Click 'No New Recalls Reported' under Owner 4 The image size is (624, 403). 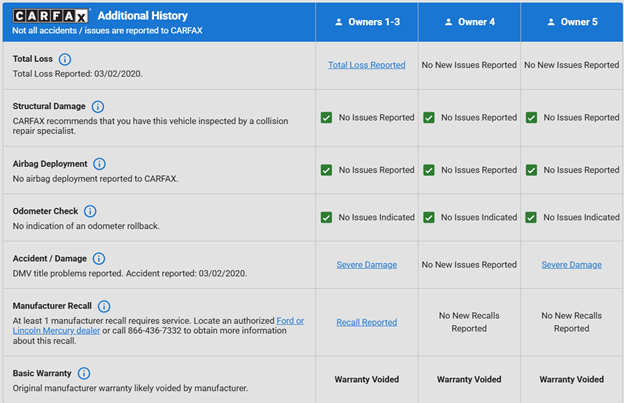pos(469,322)
